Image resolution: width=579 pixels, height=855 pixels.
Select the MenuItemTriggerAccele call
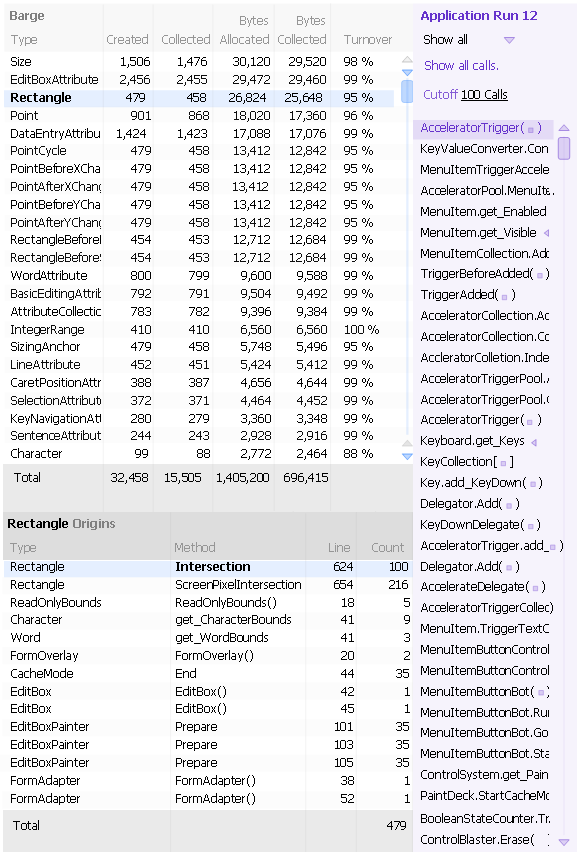coord(484,170)
